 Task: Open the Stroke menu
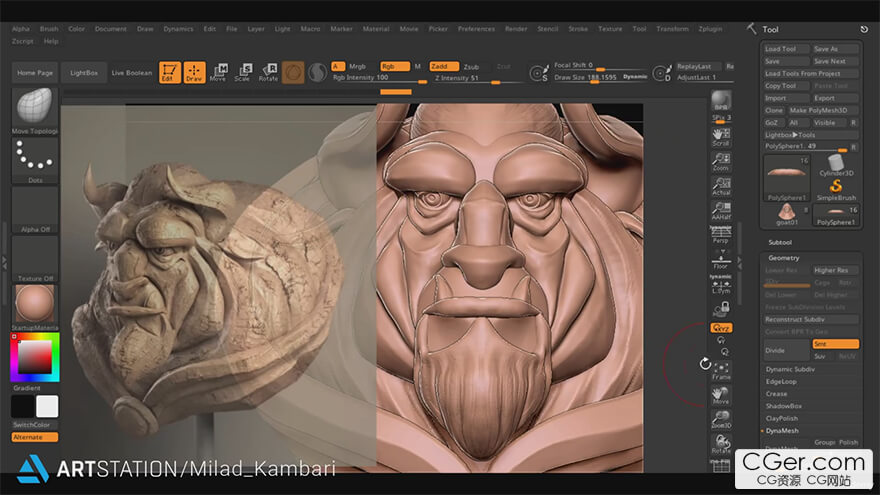(x=578, y=29)
